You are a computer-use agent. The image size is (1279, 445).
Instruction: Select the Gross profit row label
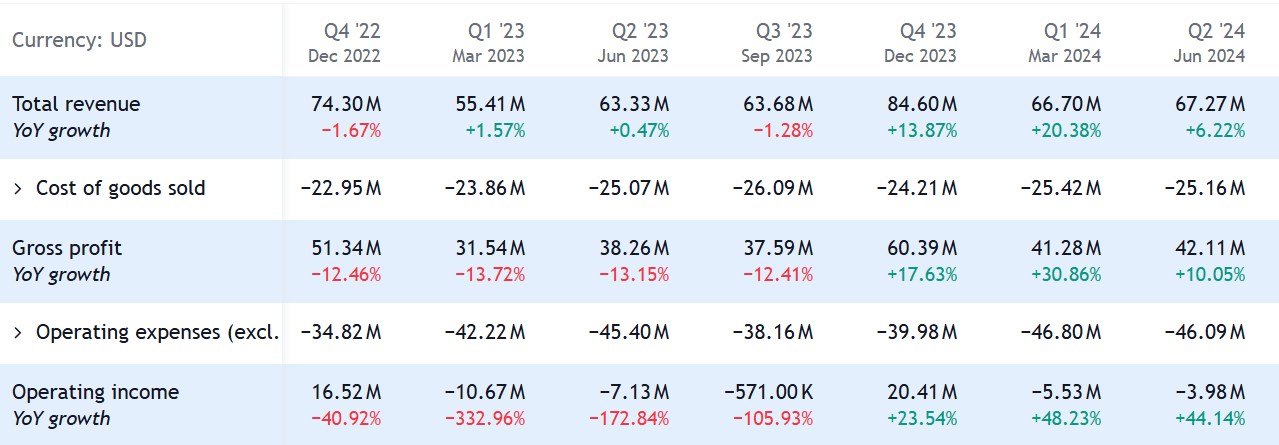point(67,248)
